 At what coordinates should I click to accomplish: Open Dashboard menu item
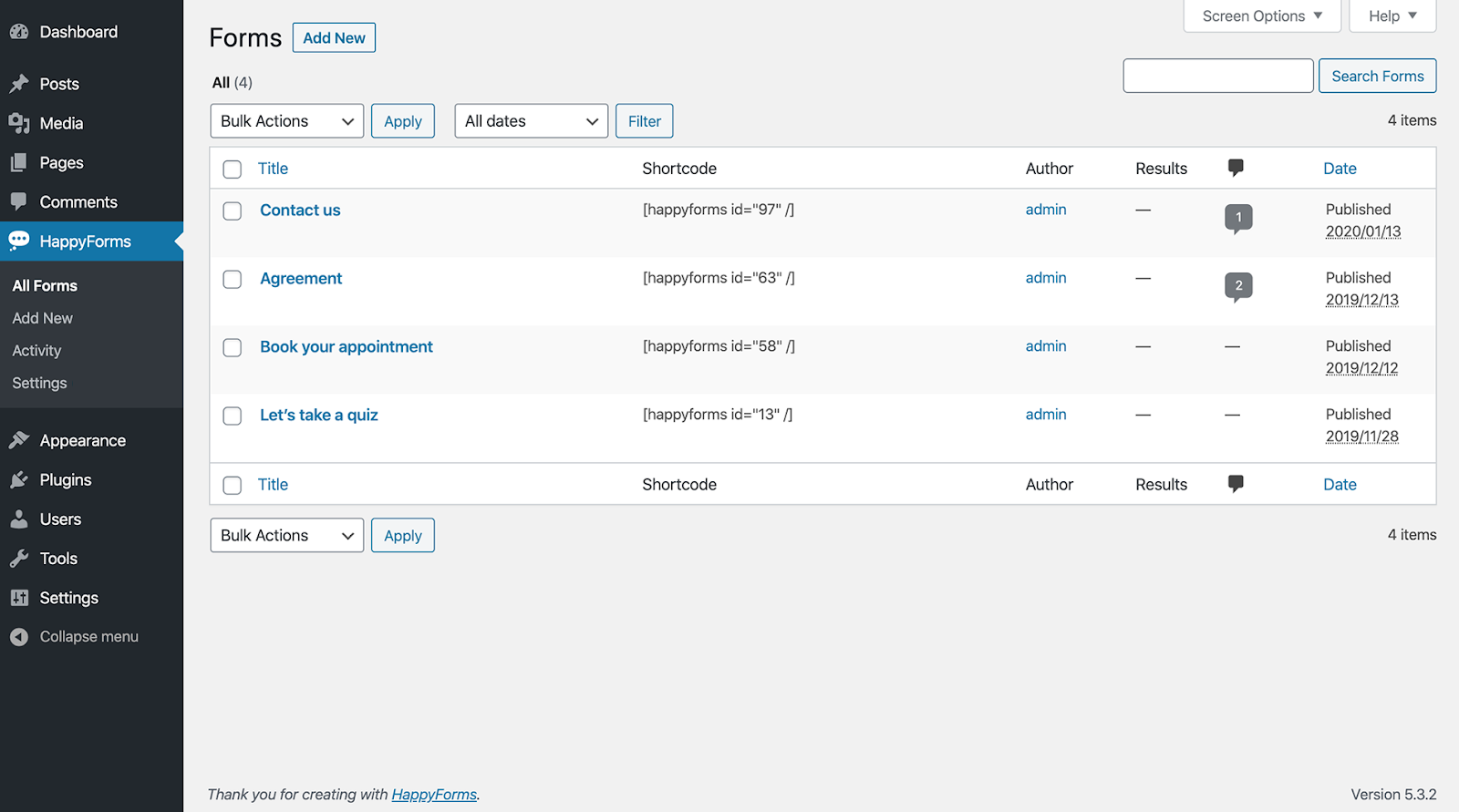[91, 32]
